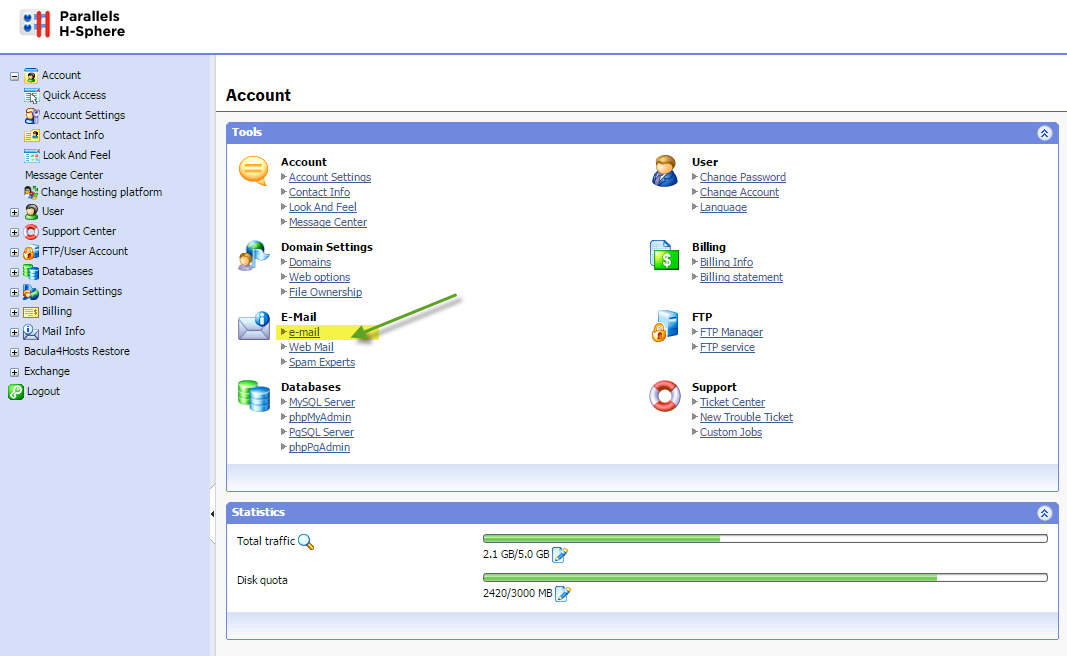Click the Account speech bubble icon in Tools

click(x=253, y=170)
